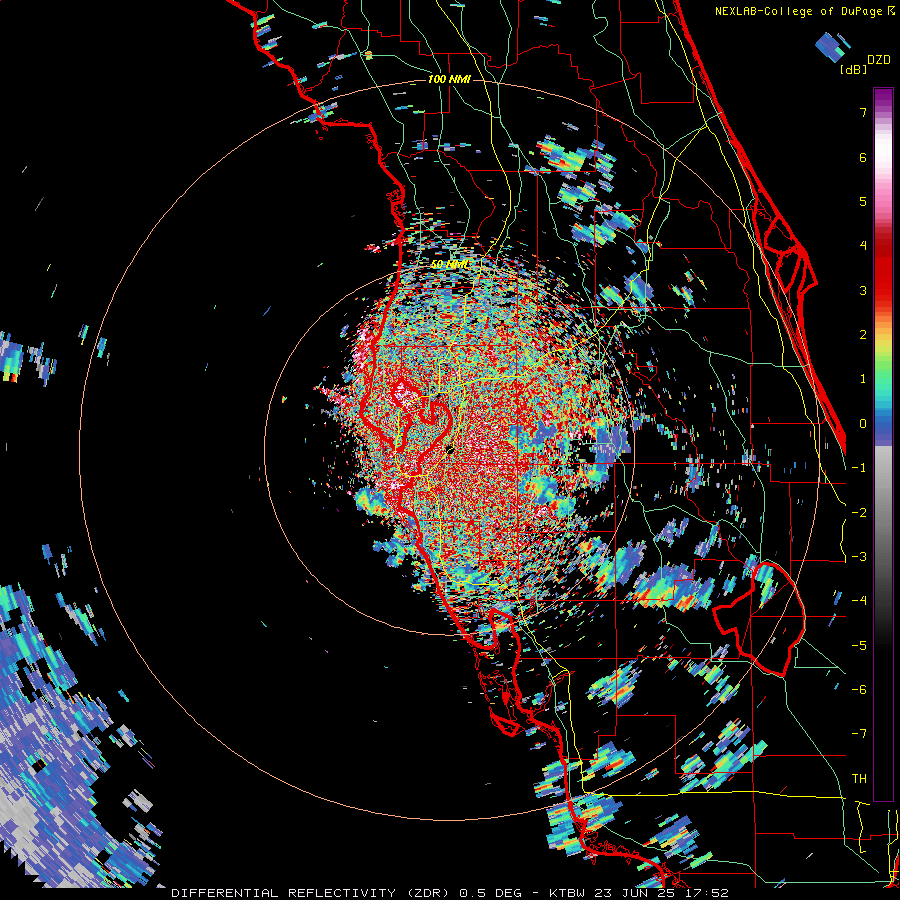Click the [dB] unit label
Screen dimensions: 900x900
854,69
